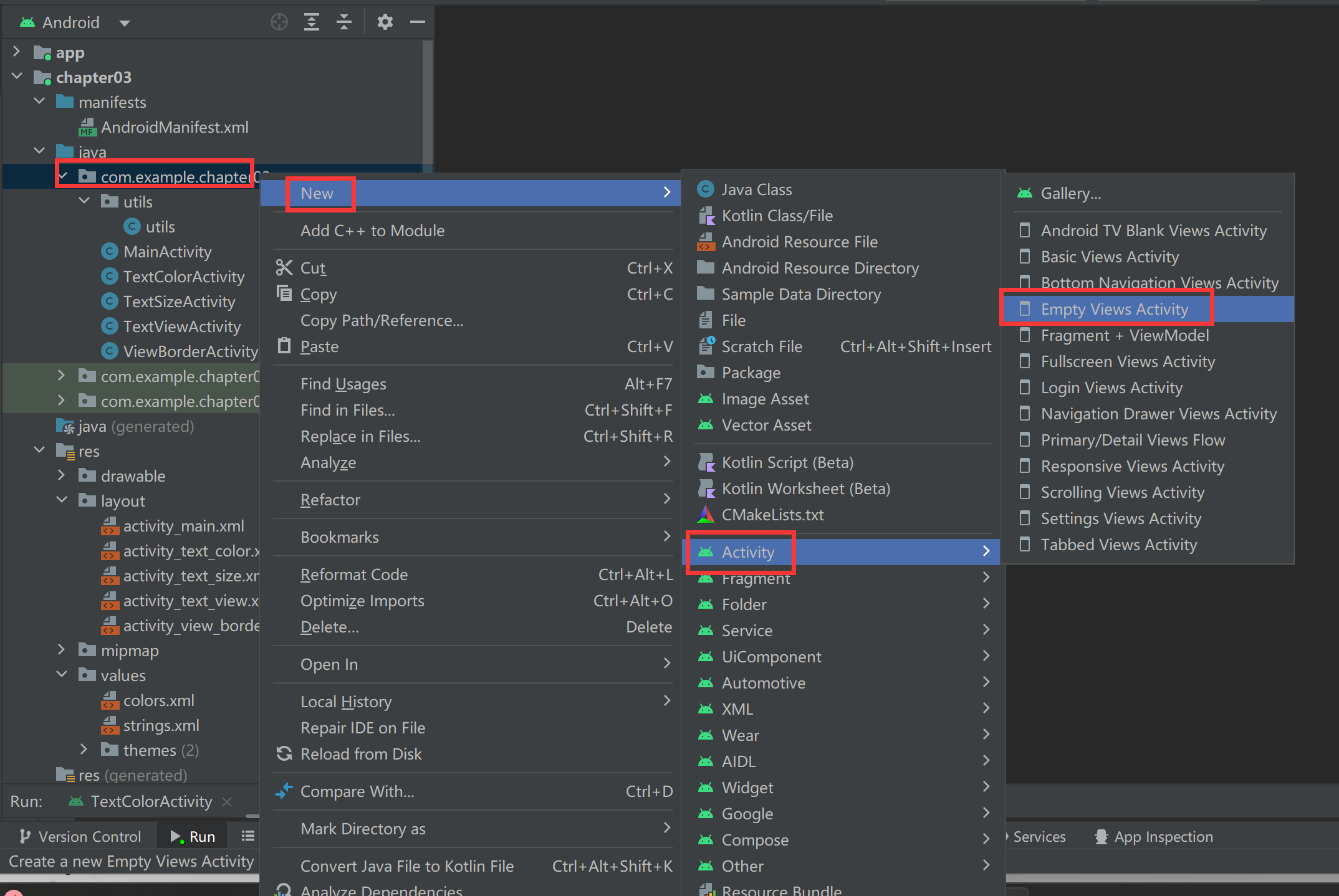Open the App Inspection tool window
The image size is (1339, 896).
(x=1154, y=837)
